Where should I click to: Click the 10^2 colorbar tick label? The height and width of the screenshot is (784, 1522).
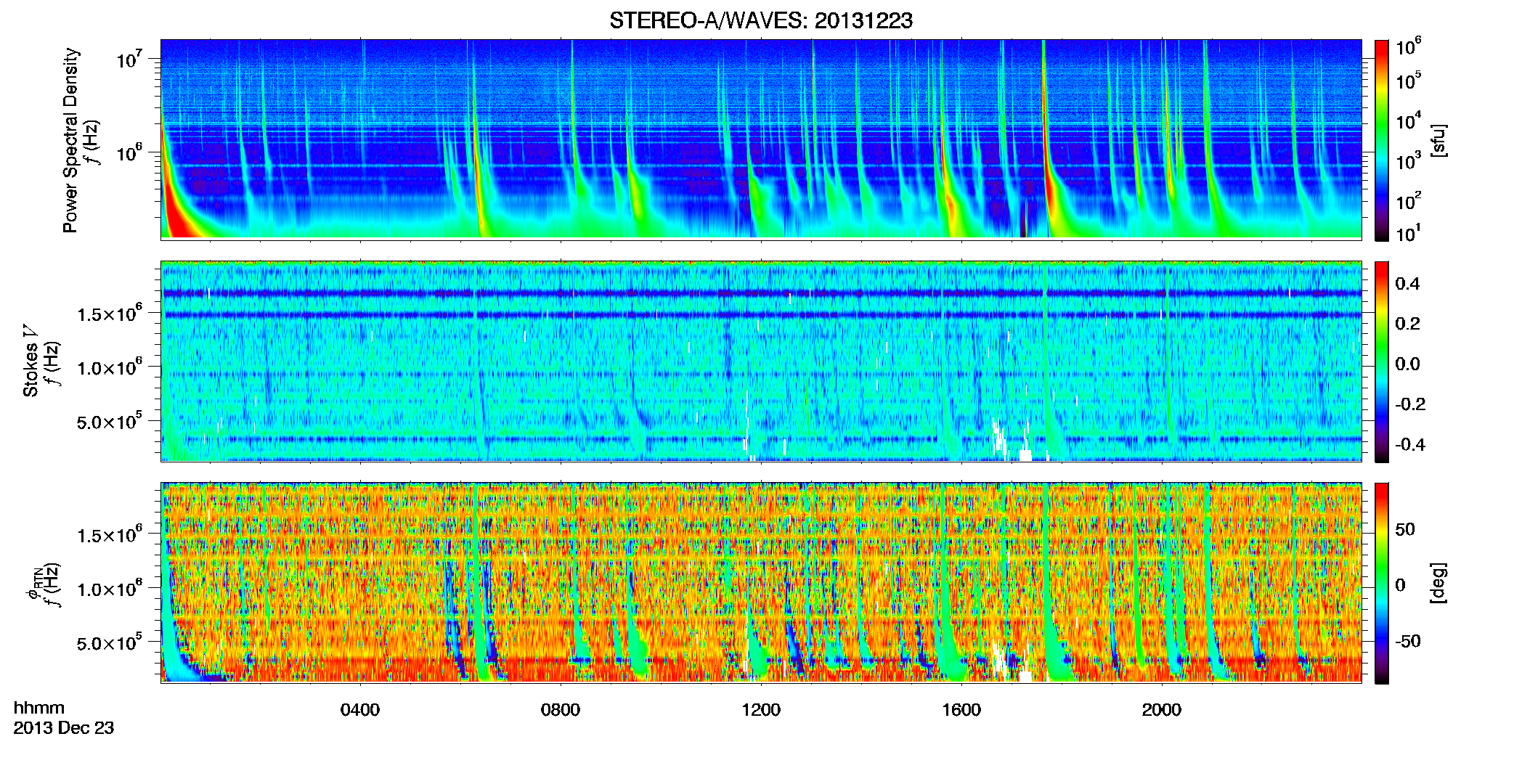click(1409, 200)
